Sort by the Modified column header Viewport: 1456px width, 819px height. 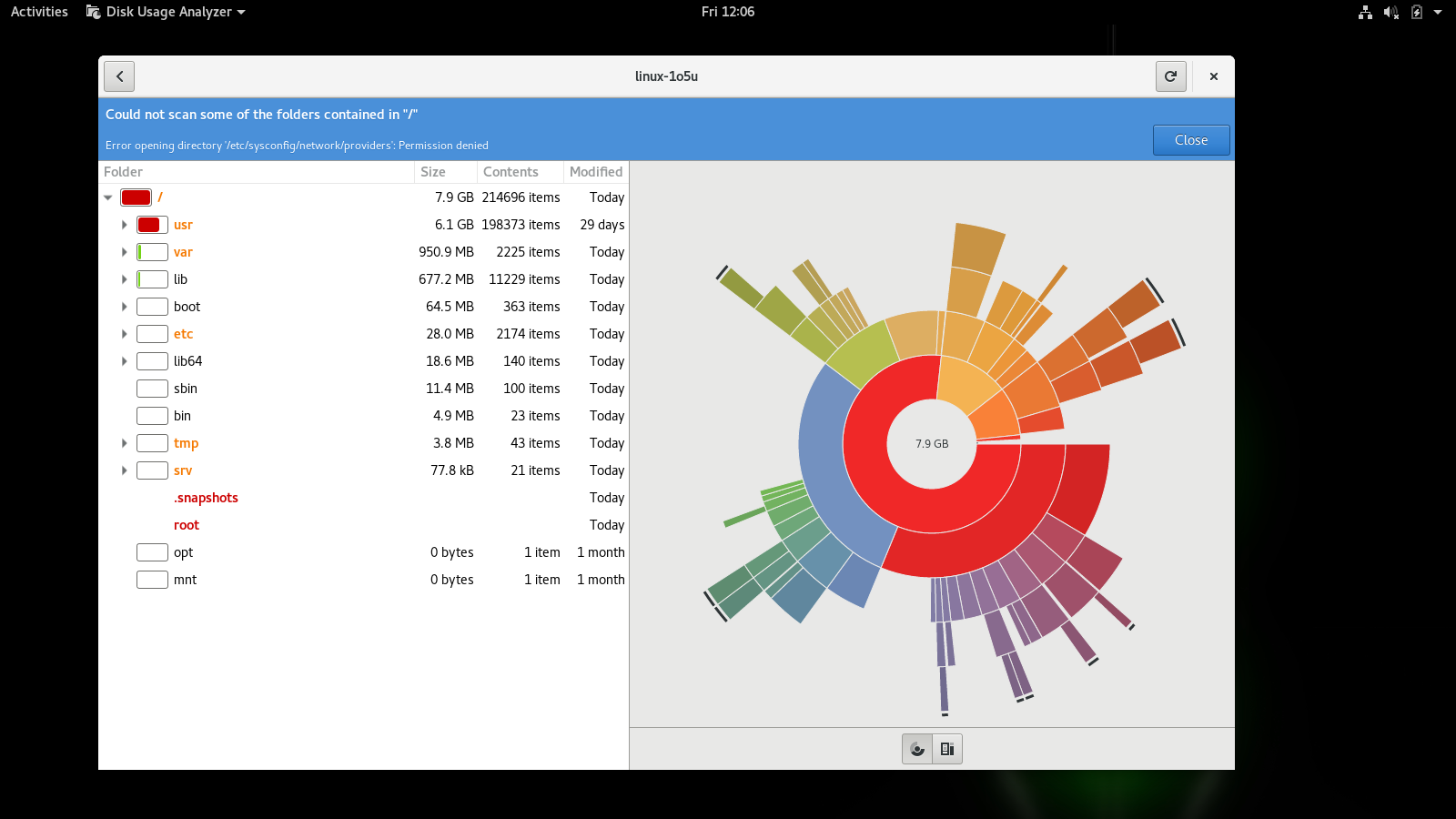coord(596,172)
